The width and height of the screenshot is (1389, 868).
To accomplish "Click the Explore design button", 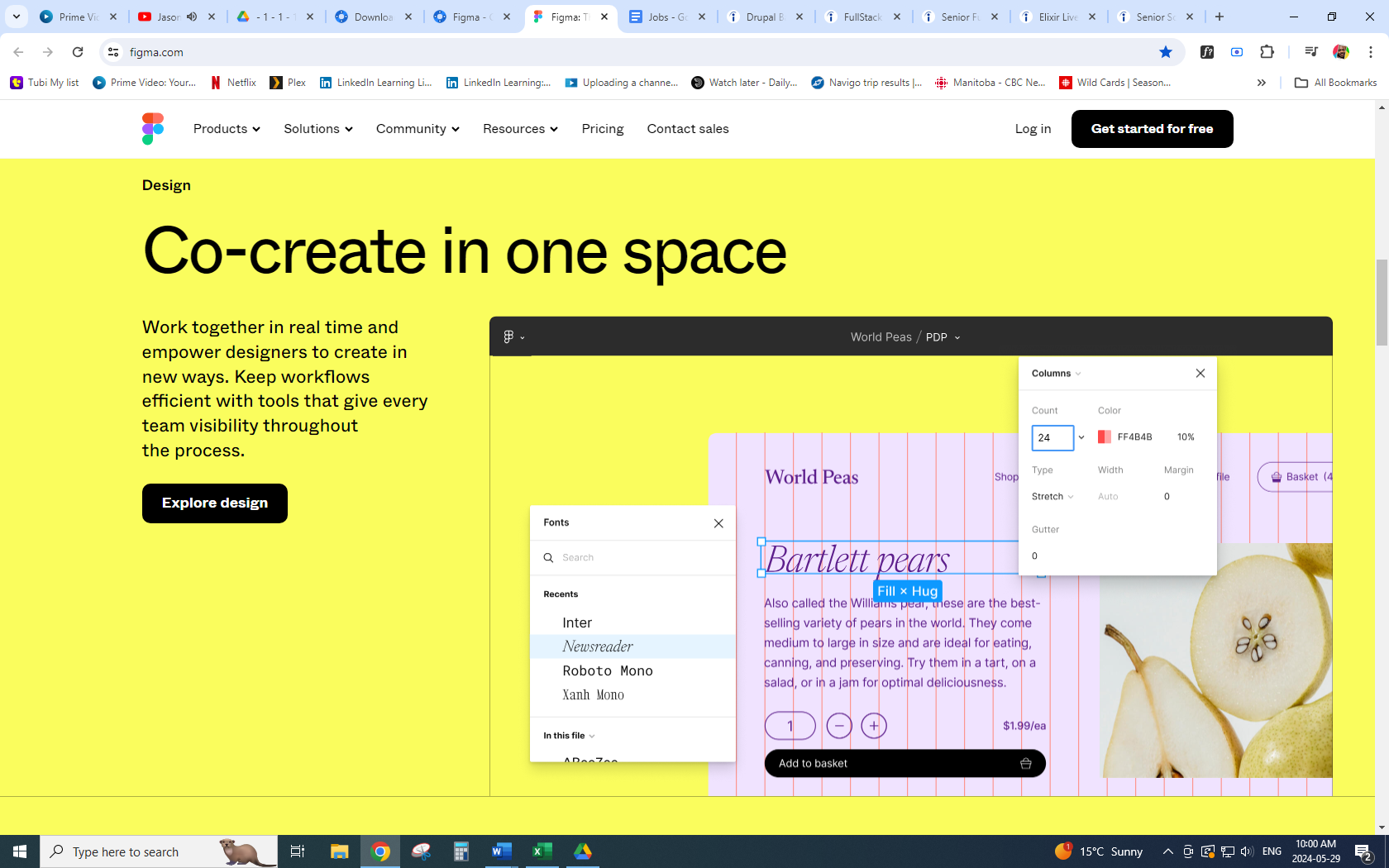I will (215, 503).
